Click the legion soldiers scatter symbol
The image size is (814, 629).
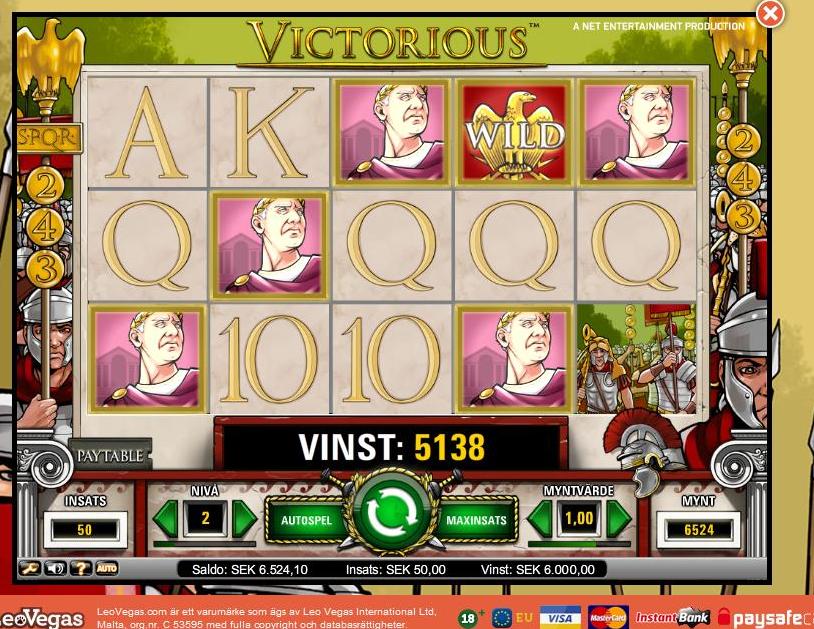(636, 359)
